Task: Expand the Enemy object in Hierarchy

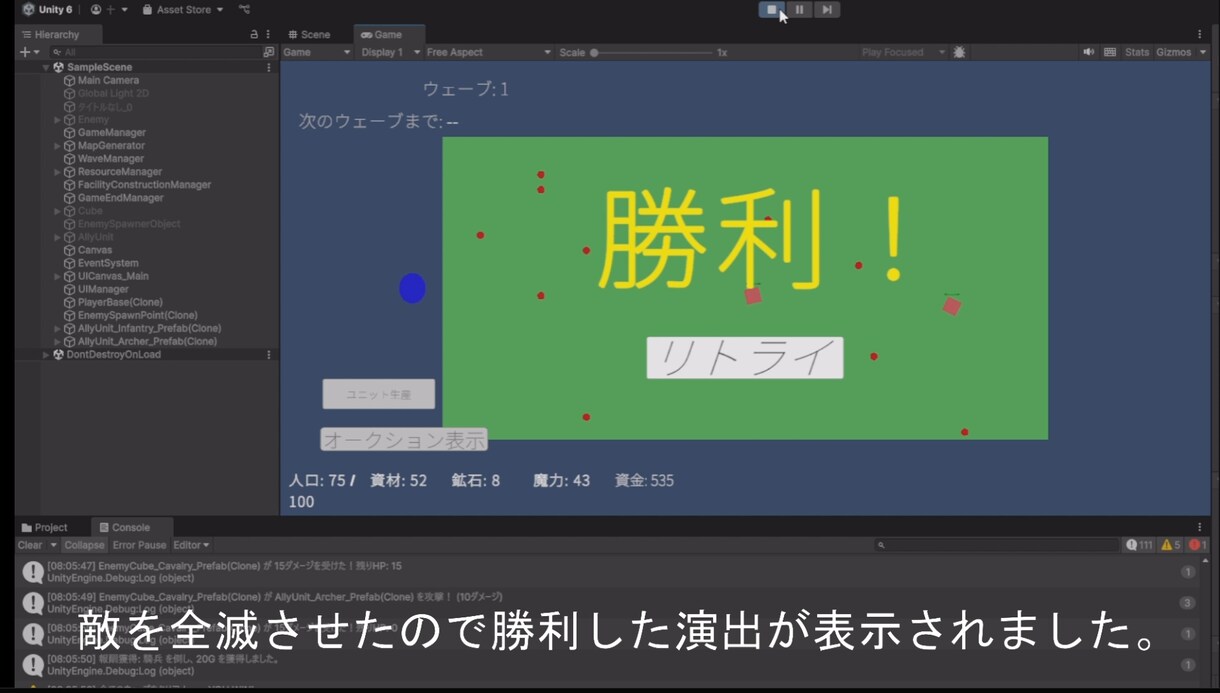Action: pos(58,119)
